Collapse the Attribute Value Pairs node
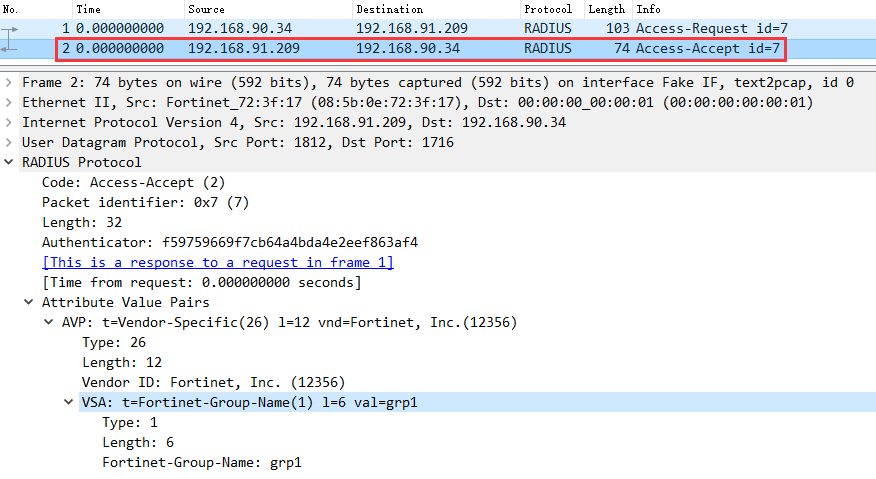The image size is (876, 479). pos(29,302)
